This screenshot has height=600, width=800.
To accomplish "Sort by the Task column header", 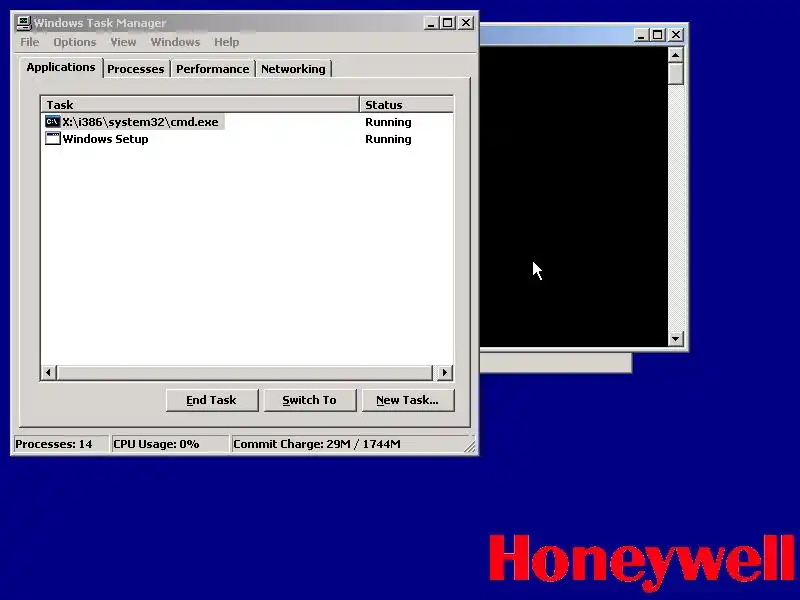I will coord(200,105).
